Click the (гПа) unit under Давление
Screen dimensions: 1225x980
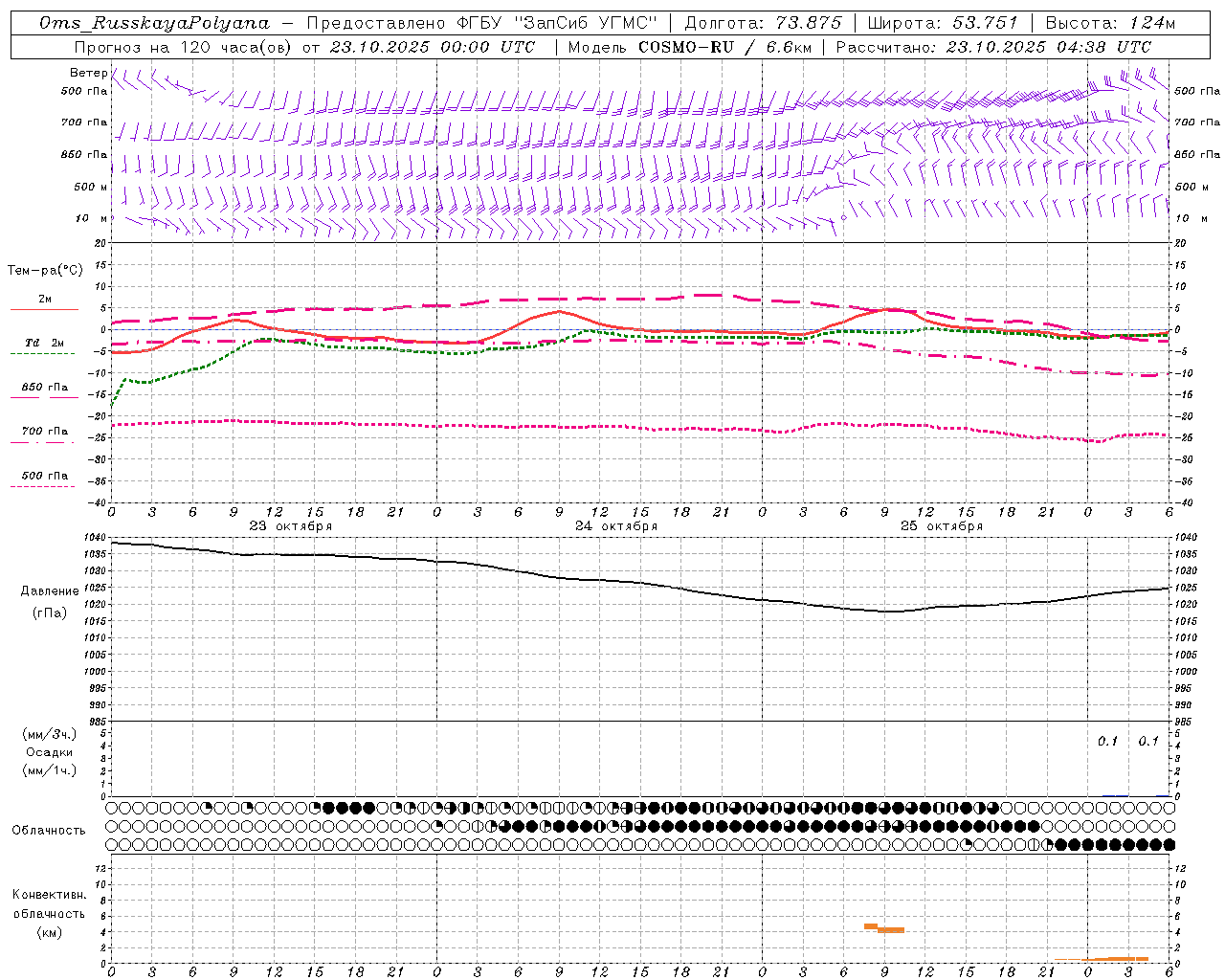50,613
